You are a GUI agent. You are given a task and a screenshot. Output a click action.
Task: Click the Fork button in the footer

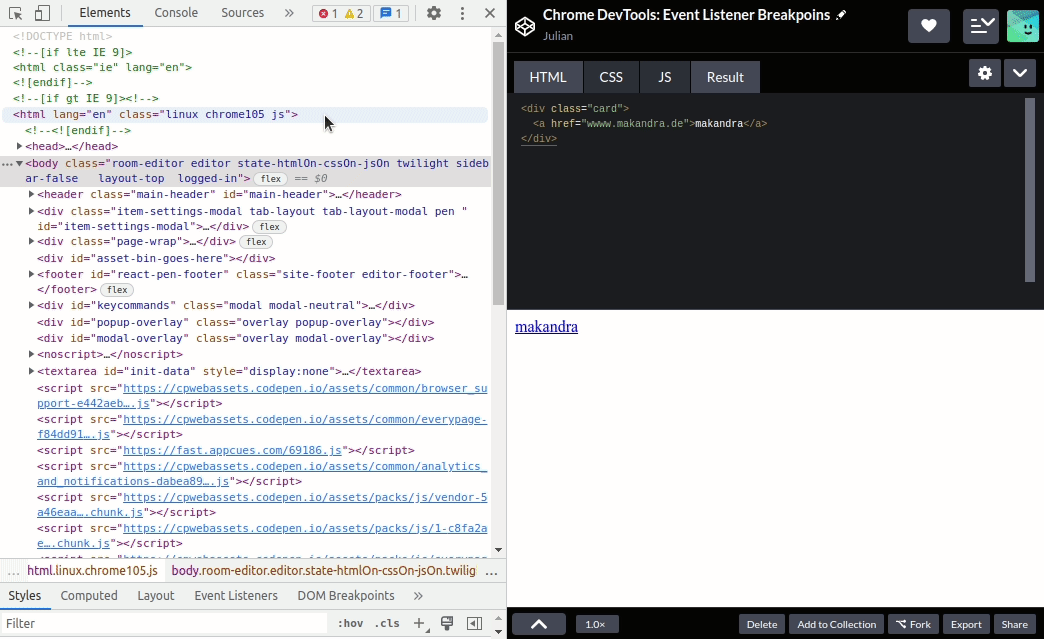coord(913,624)
